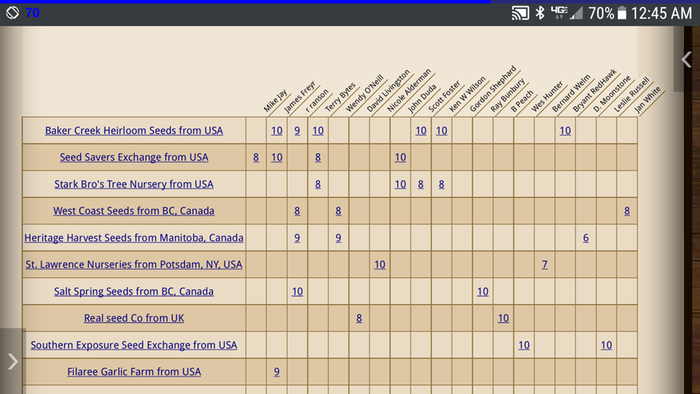Open Real seed Co from UK link
Viewport: 700px width, 394px height.
(x=134, y=318)
